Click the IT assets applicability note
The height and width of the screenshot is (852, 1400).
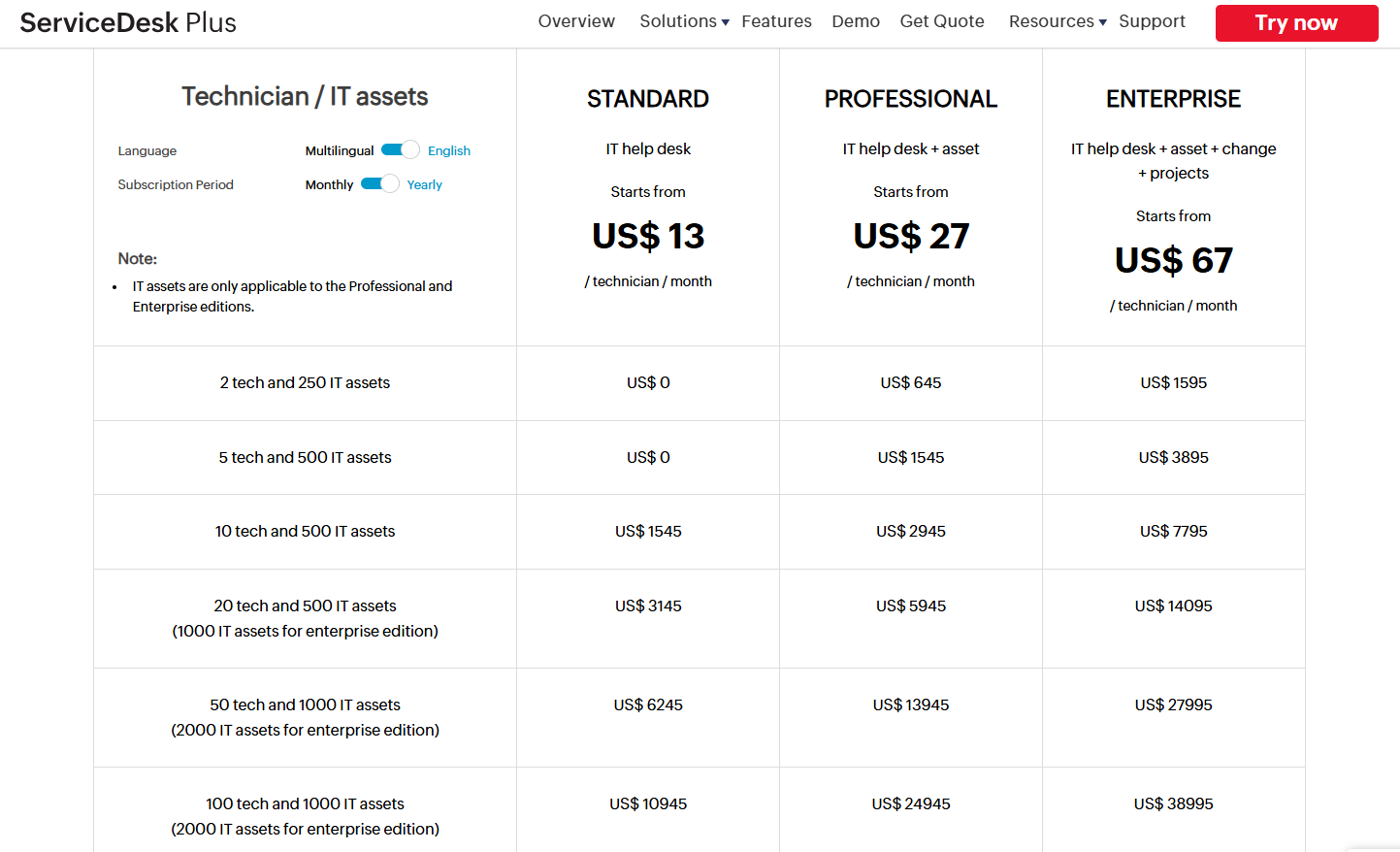(x=292, y=296)
